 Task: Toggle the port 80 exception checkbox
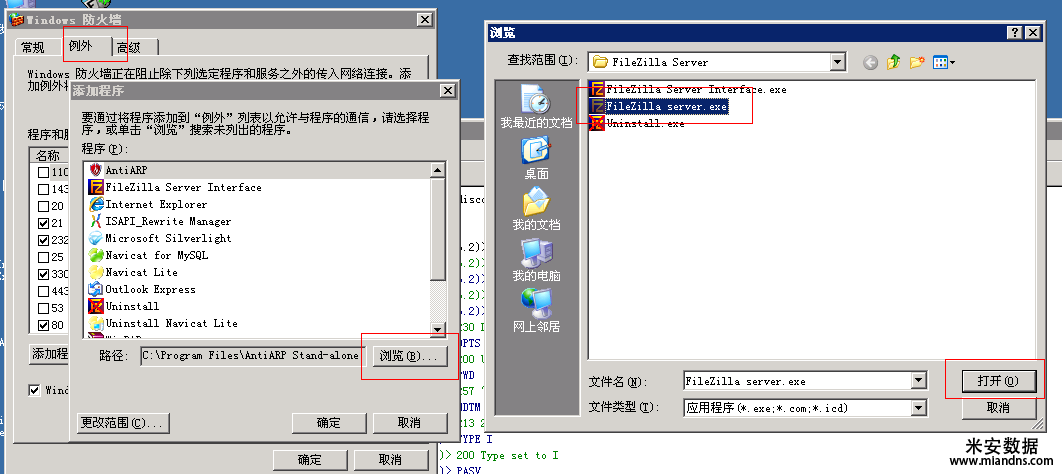click(43, 325)
